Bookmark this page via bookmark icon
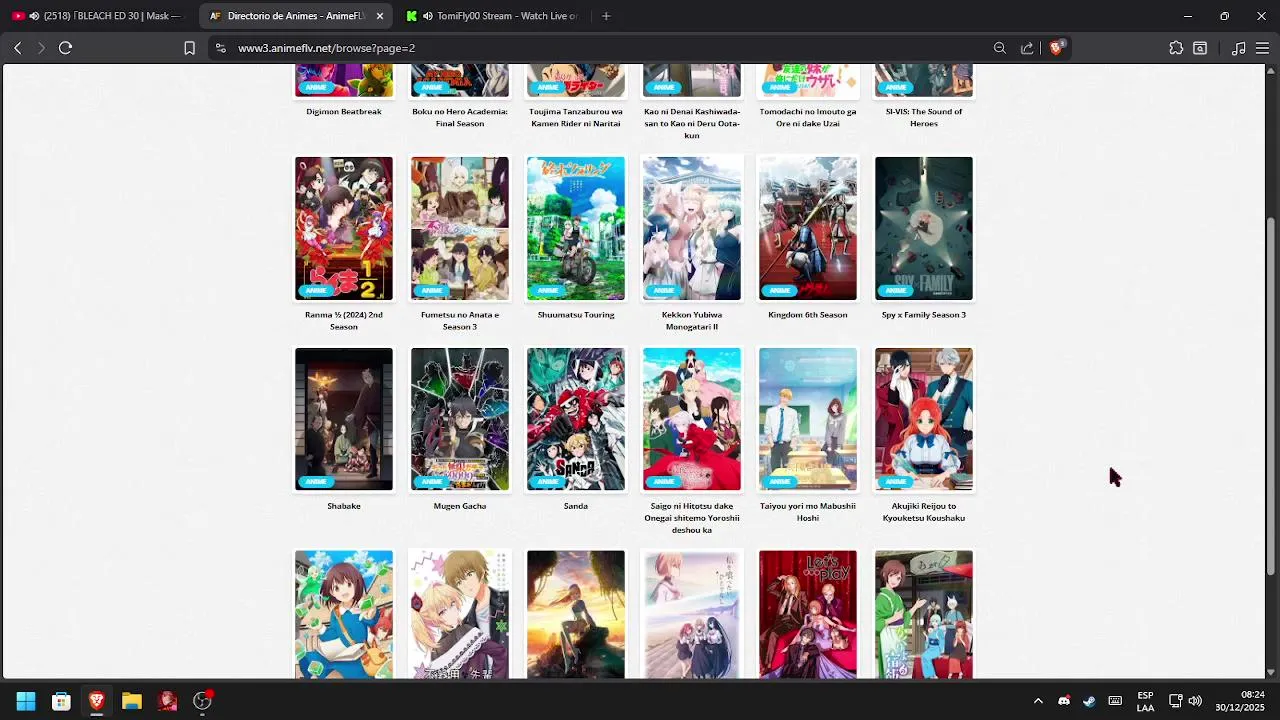This screenshot has height=720, width=1280. 189,48
